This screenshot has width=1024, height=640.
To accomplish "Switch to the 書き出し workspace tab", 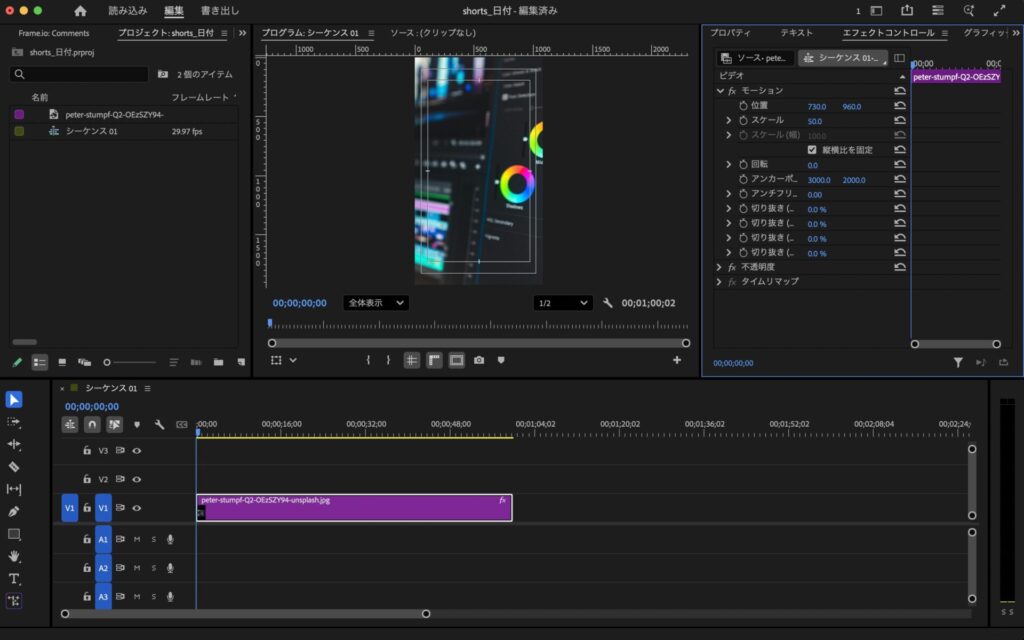I will 220,11.
